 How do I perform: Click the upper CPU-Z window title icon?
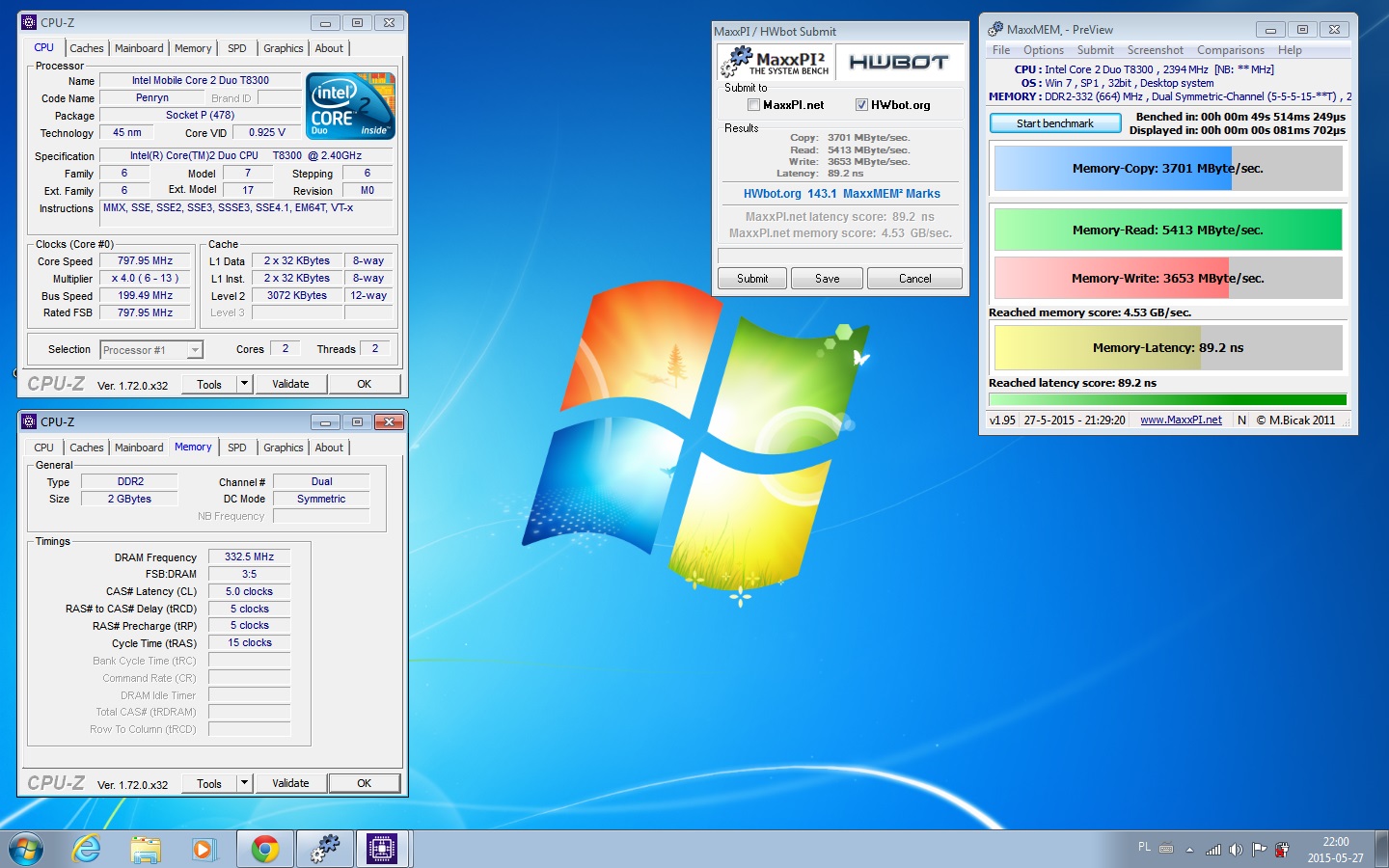(x=29, y=22)
